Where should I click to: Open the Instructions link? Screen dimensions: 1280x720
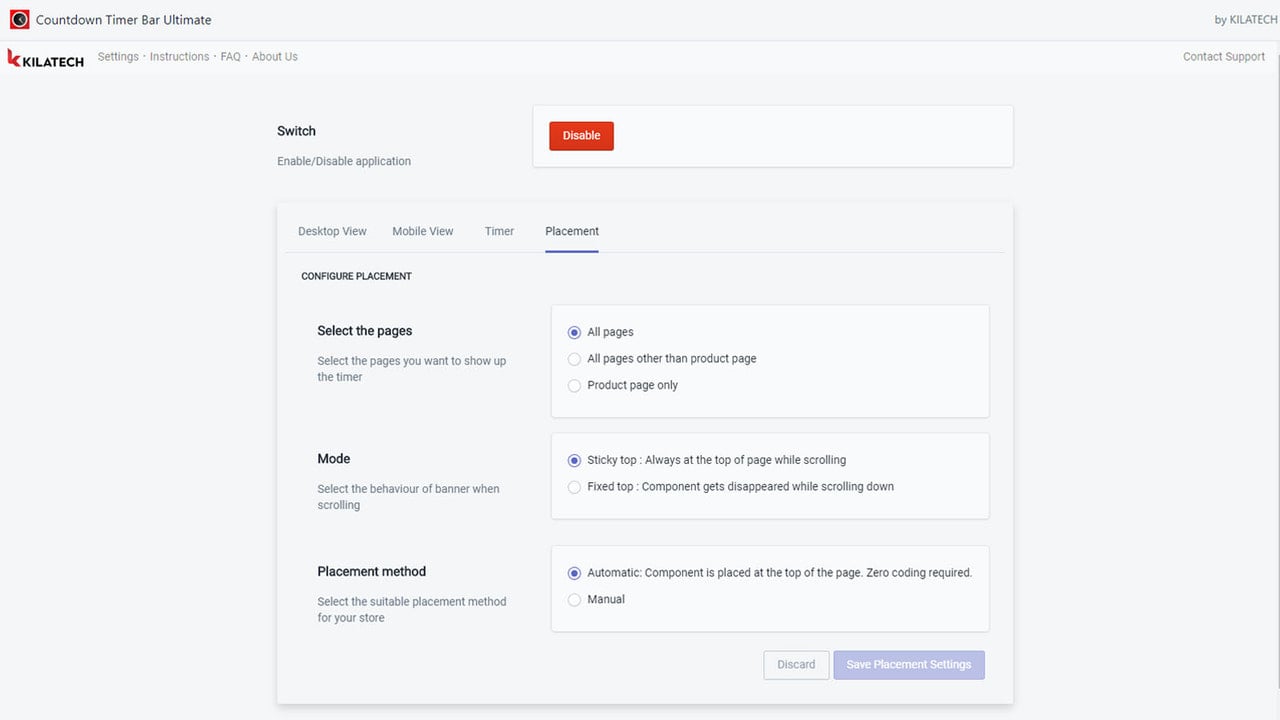coord(179,57)
